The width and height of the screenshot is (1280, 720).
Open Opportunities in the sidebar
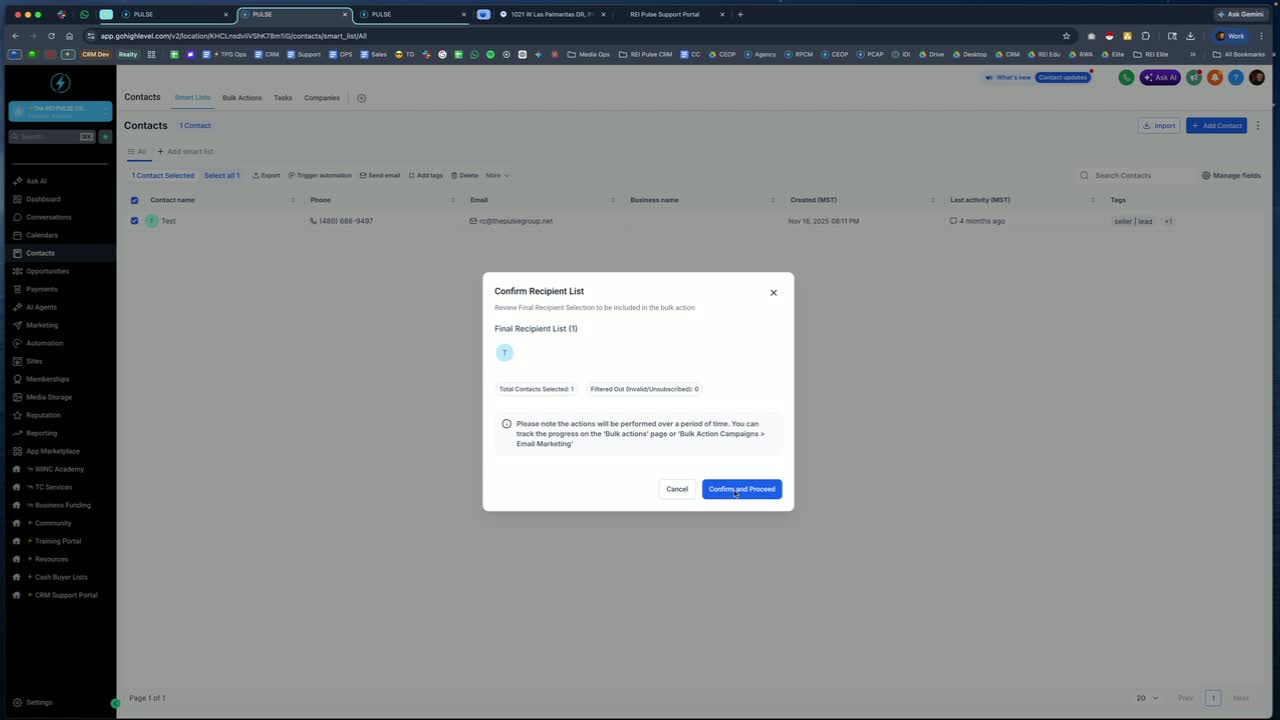click(47, 271)
